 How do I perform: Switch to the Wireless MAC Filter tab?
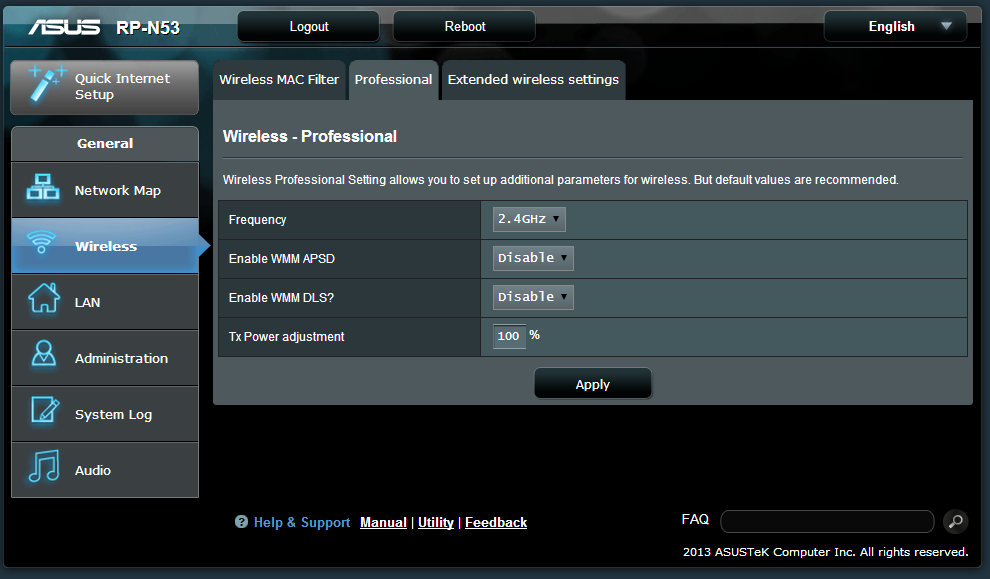[279, 80]
